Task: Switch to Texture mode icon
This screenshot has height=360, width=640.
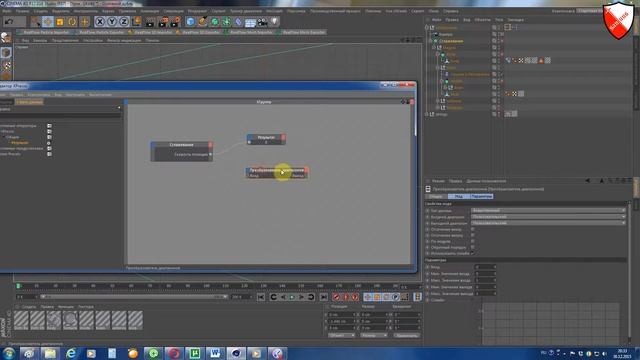Action: (x=6, y=65)
